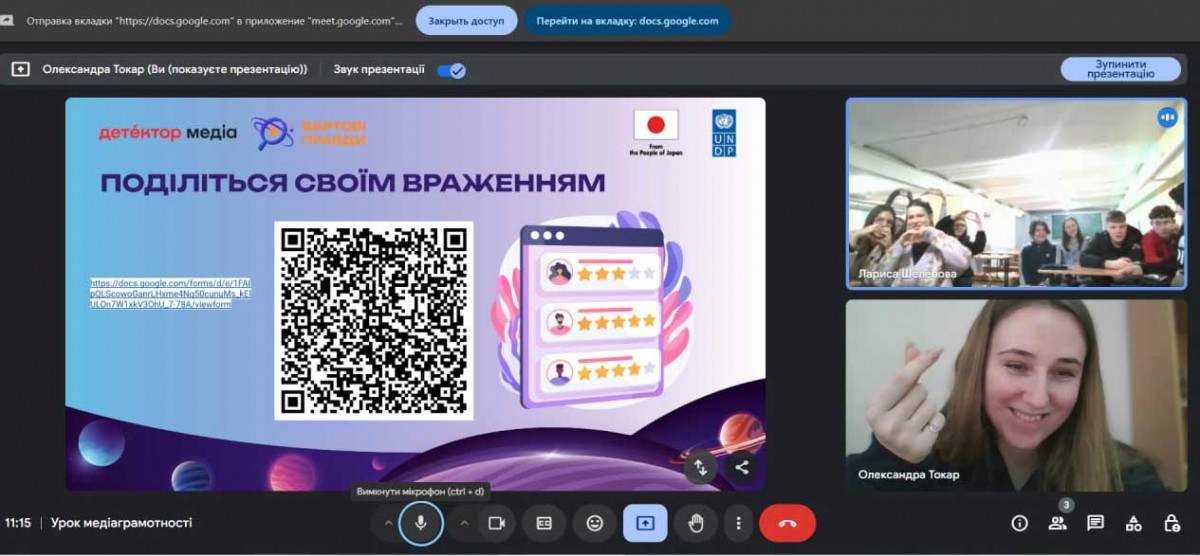
Task: Toggle the 'Звук презентації' switch
Action: point(452,70)
